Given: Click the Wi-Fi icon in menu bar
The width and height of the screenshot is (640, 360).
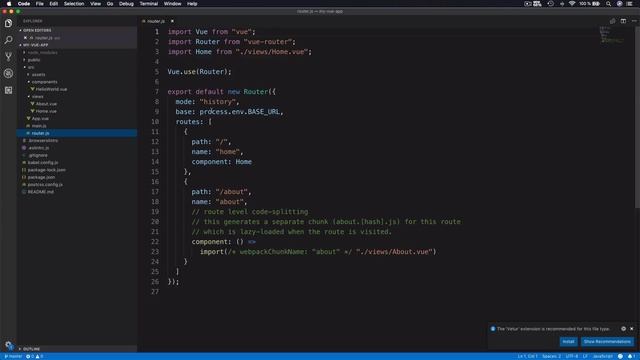Looking at the screenshot, I should (572, 4).
